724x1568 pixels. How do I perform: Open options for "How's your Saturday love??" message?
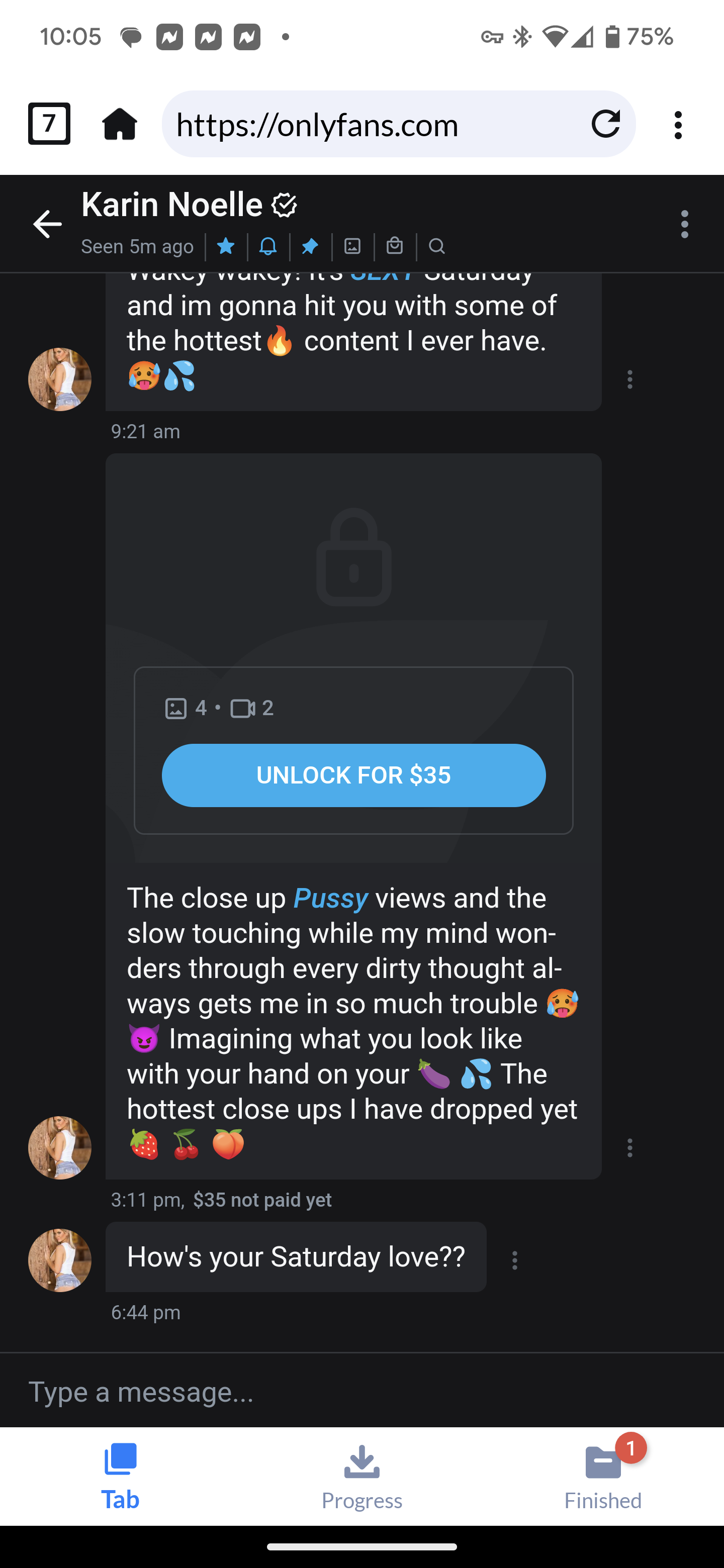pyautogui.click(x=514, y=1260)
